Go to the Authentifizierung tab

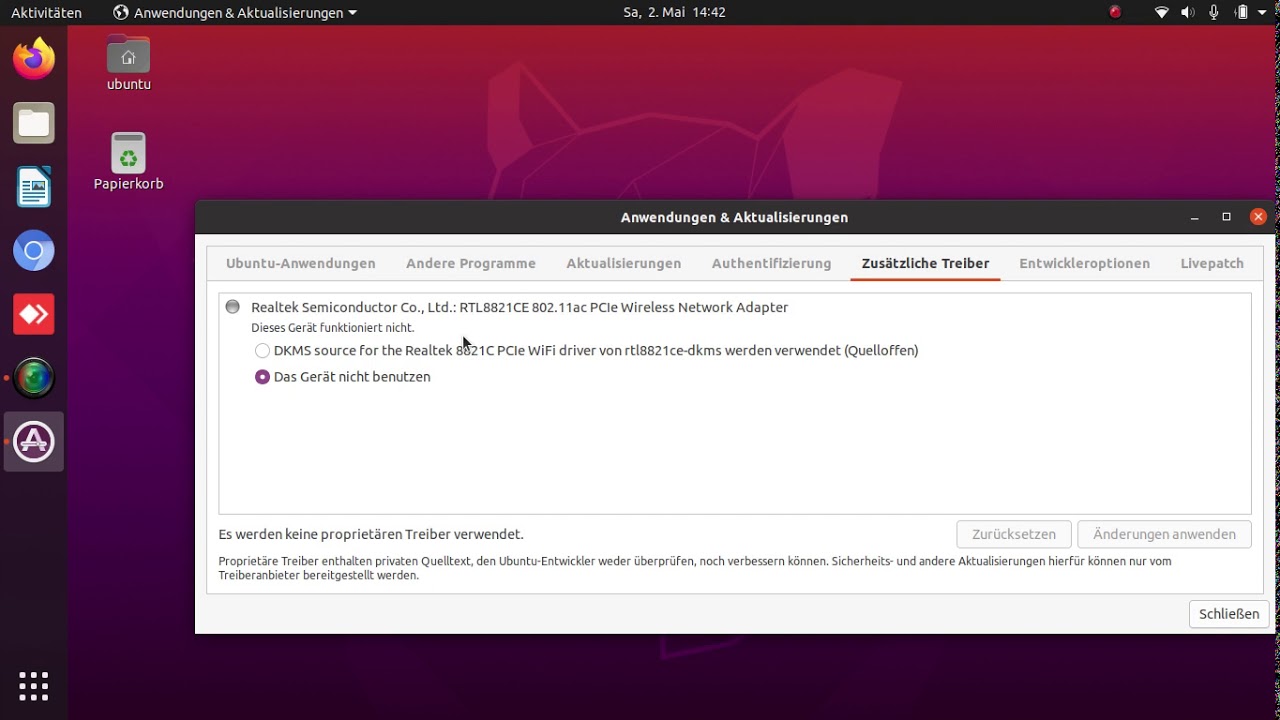(772, 263)
